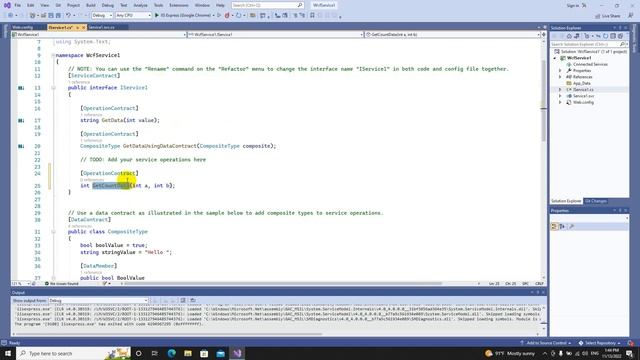Select the App_Data folder
The width and height of the screenshot is (640, 360).
click(581, 83)
